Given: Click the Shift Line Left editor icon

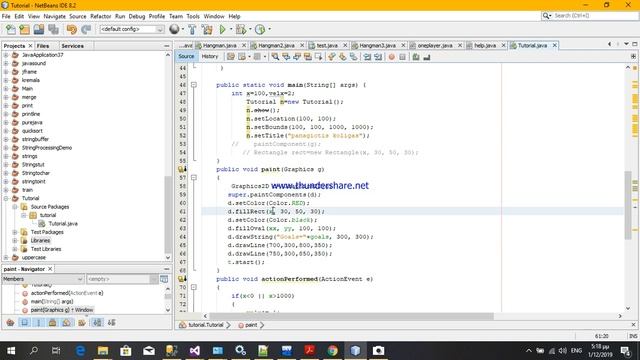Looking at the screenshot, I should 367,57.
